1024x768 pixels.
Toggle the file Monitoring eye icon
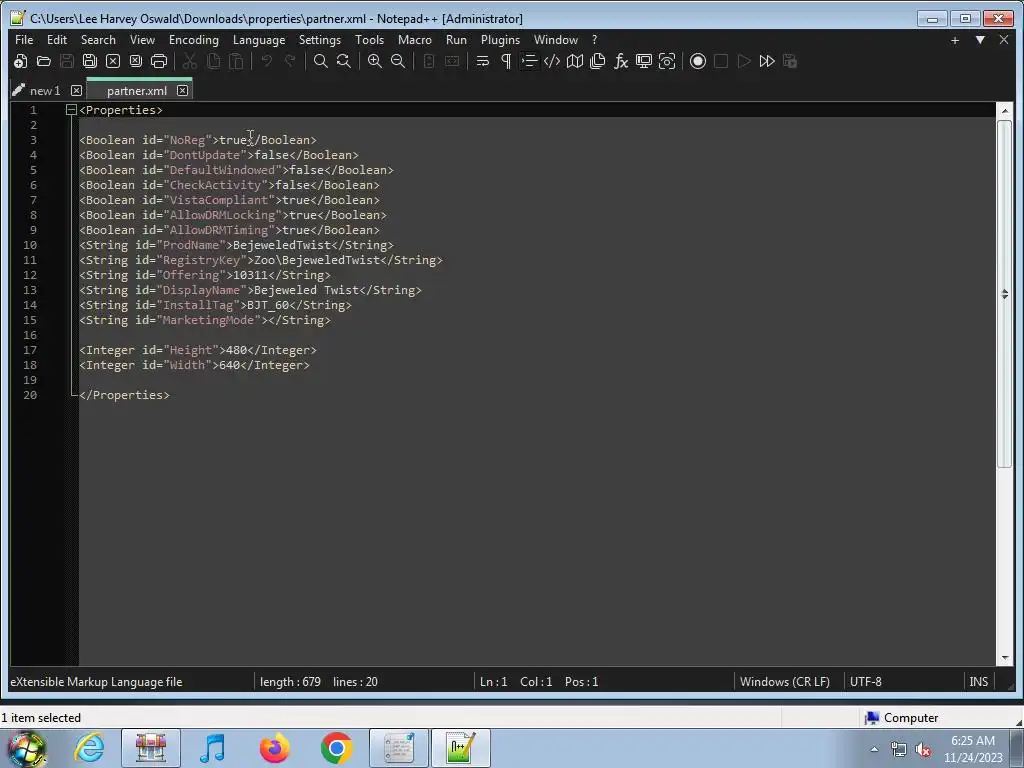pyautogui.click(x=667, y=61)
